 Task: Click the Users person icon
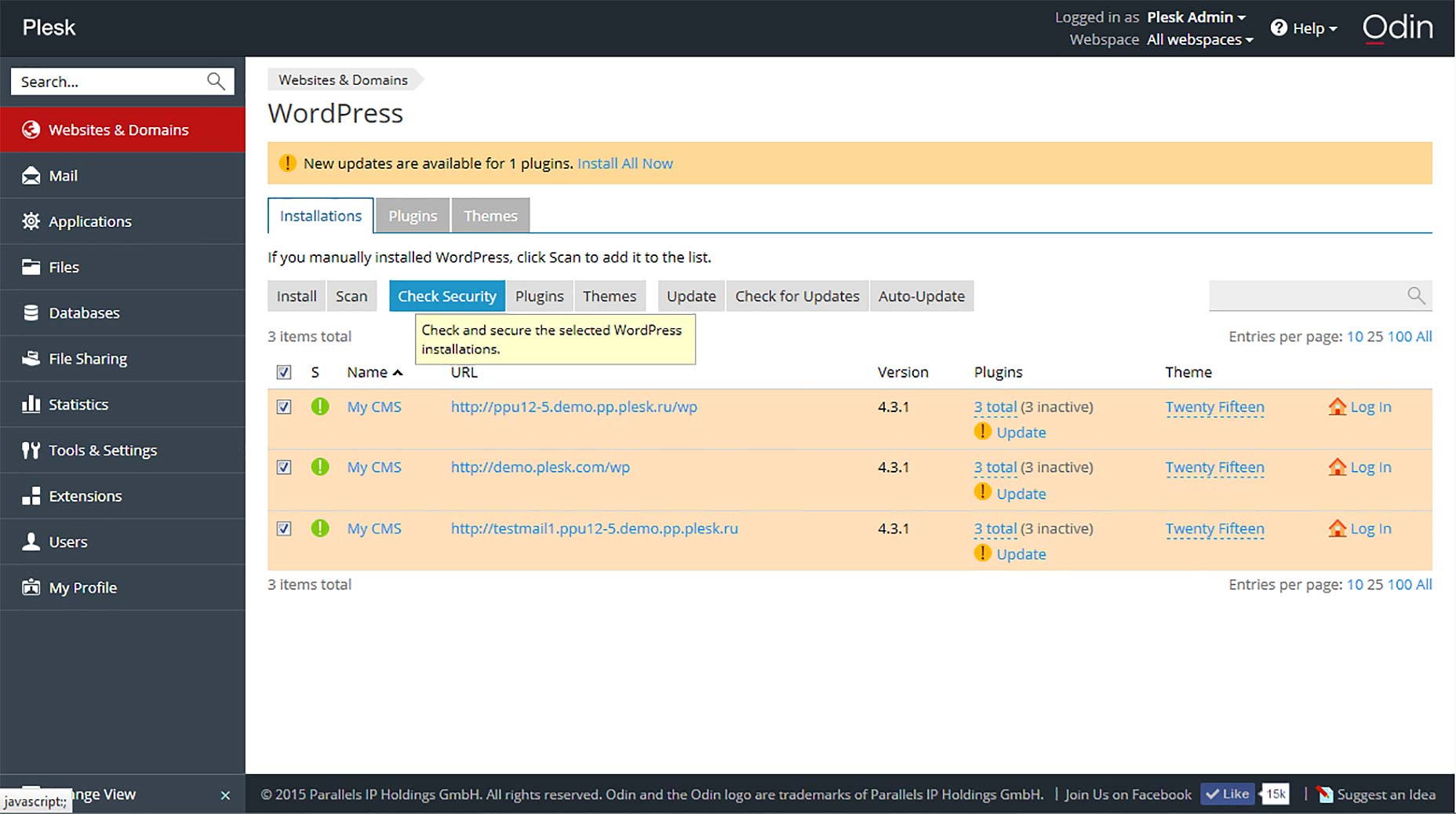point(31,542)
